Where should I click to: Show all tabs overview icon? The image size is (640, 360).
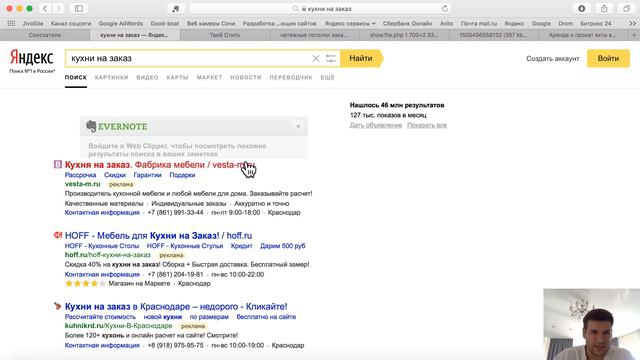pyautogui.click(x=627, y=9)
